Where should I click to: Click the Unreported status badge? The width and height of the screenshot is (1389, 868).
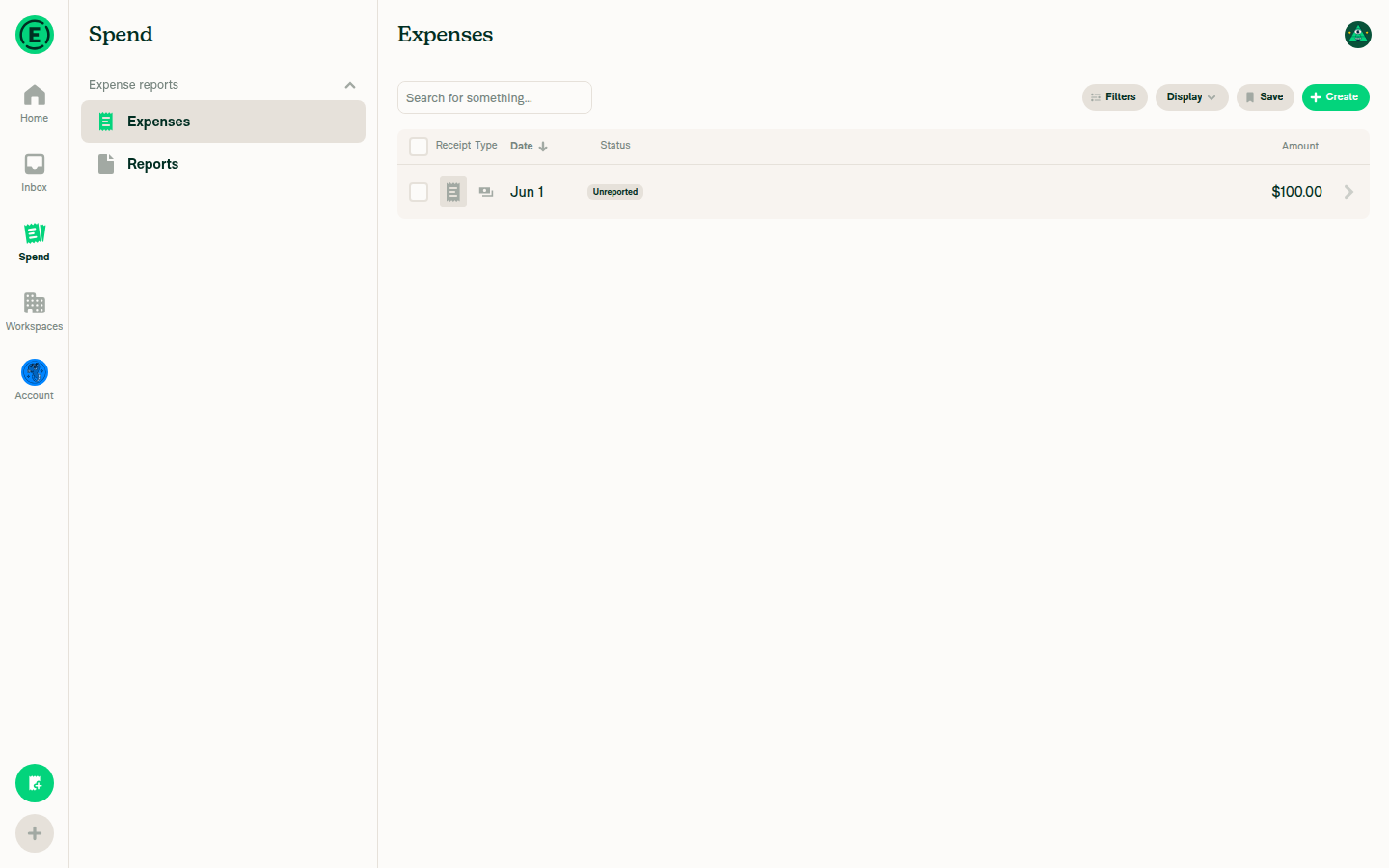[x=615, y=192]
